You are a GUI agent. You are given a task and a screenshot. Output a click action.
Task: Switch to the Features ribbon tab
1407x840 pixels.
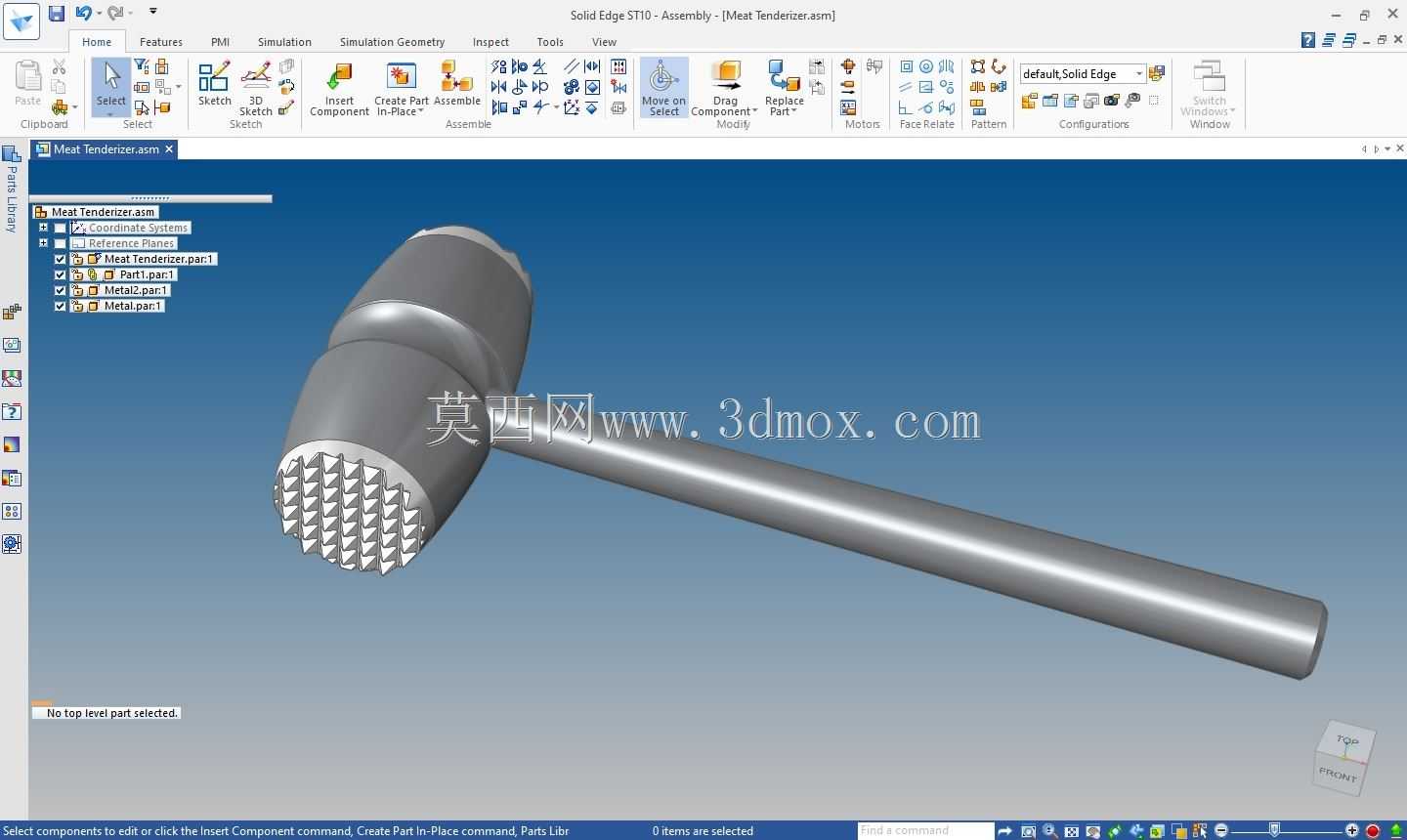click(161, 42)
